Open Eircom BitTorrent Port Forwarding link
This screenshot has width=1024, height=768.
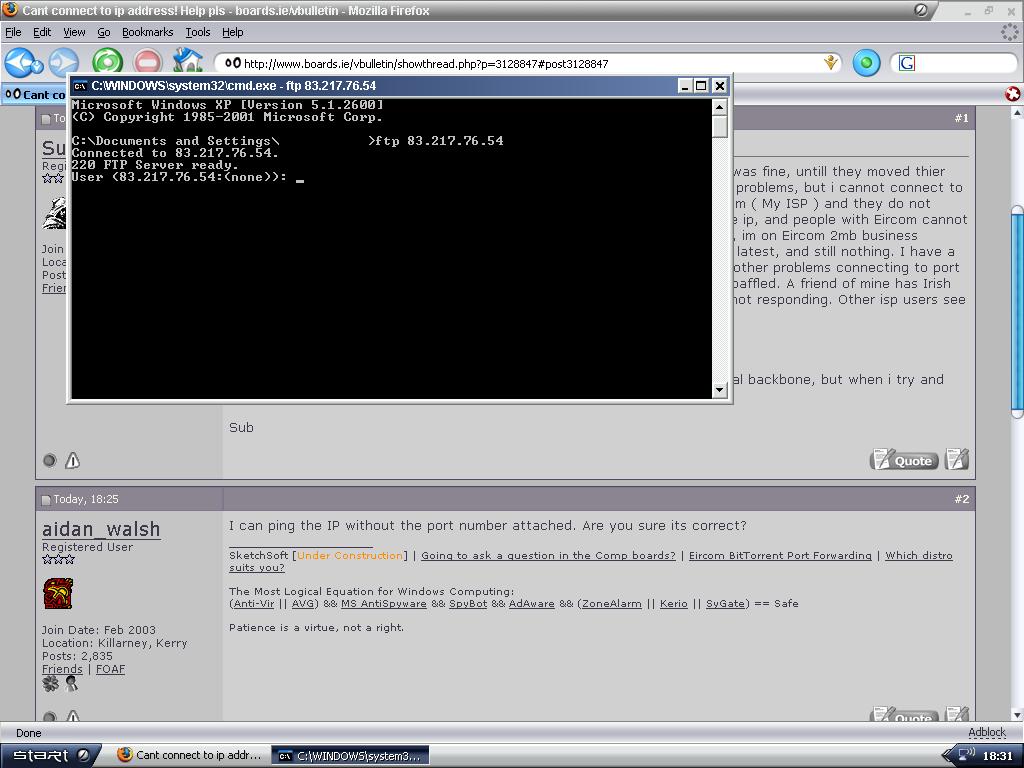point(780,556)
